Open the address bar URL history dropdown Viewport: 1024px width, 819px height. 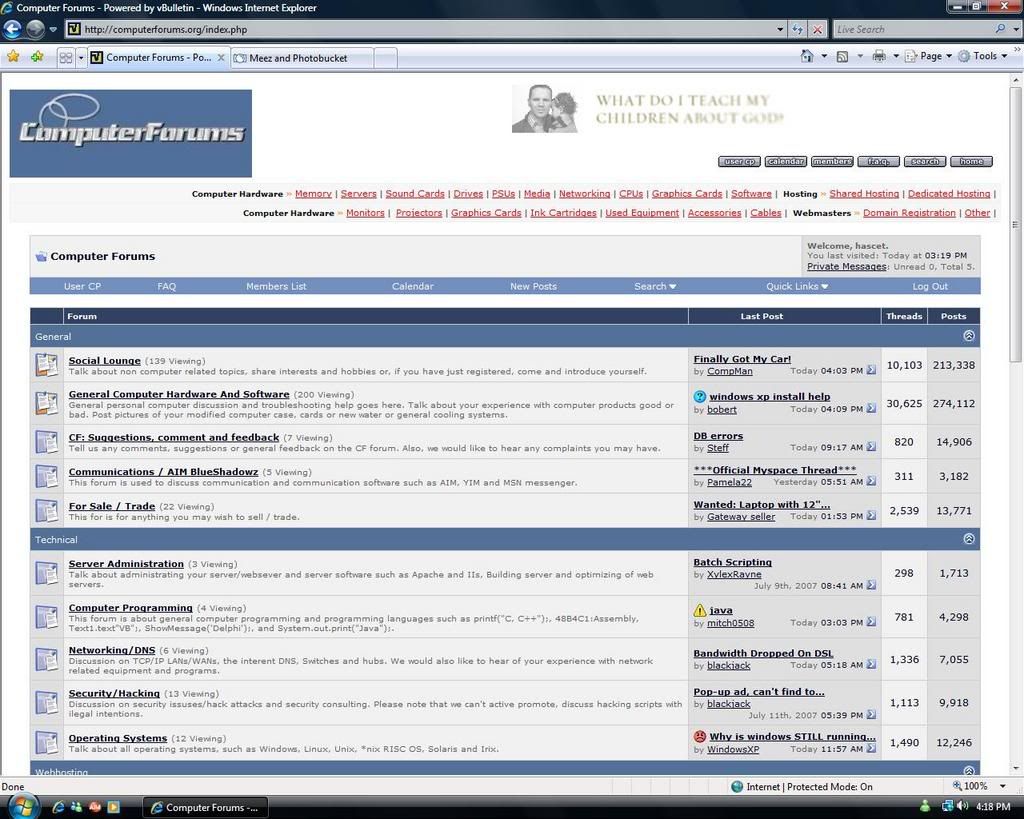point(780,29)
